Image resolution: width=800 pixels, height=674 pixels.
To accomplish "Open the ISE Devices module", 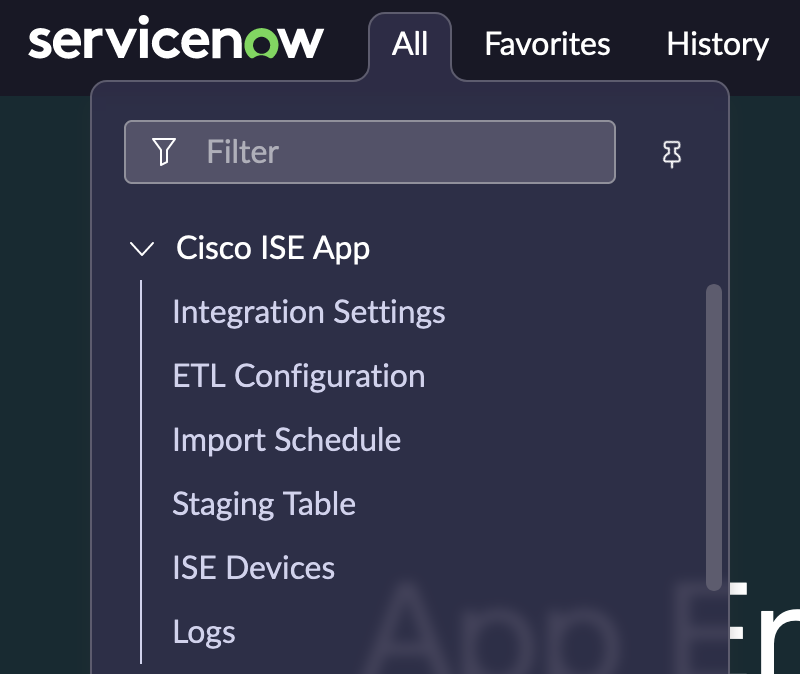I will [254, 568].
